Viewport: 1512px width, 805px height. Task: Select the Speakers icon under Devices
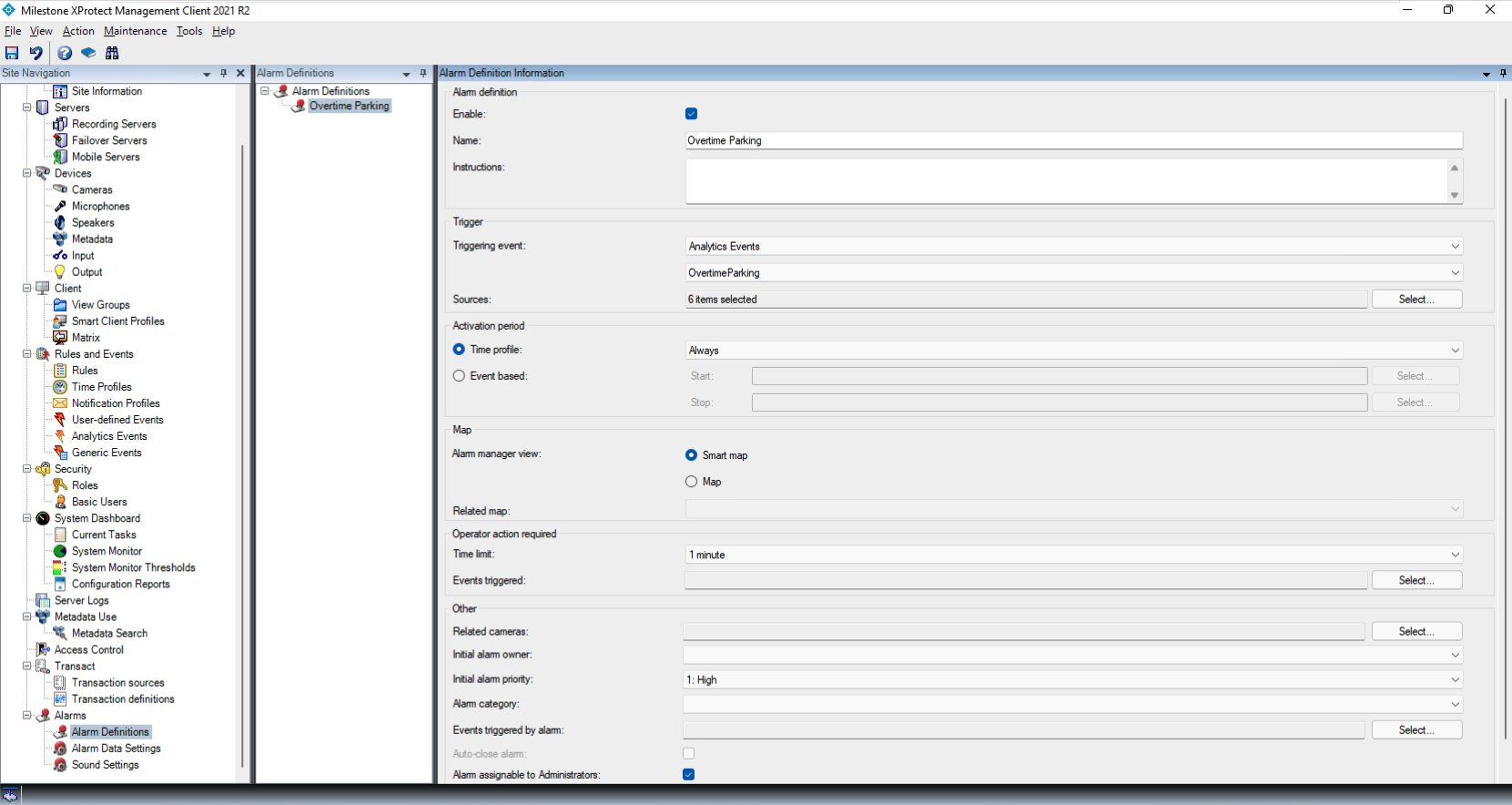(x=60, y=222)
